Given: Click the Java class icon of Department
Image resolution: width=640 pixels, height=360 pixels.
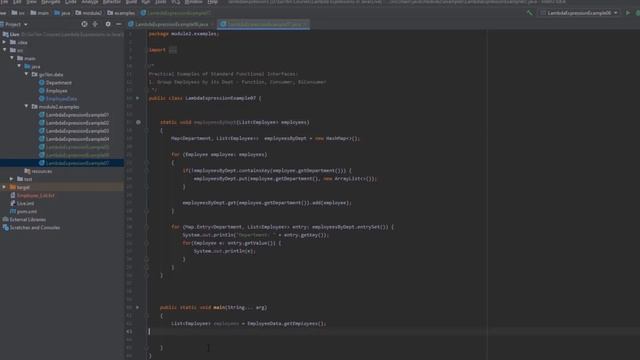Looking at the screenshot, I should click(42, 82).
